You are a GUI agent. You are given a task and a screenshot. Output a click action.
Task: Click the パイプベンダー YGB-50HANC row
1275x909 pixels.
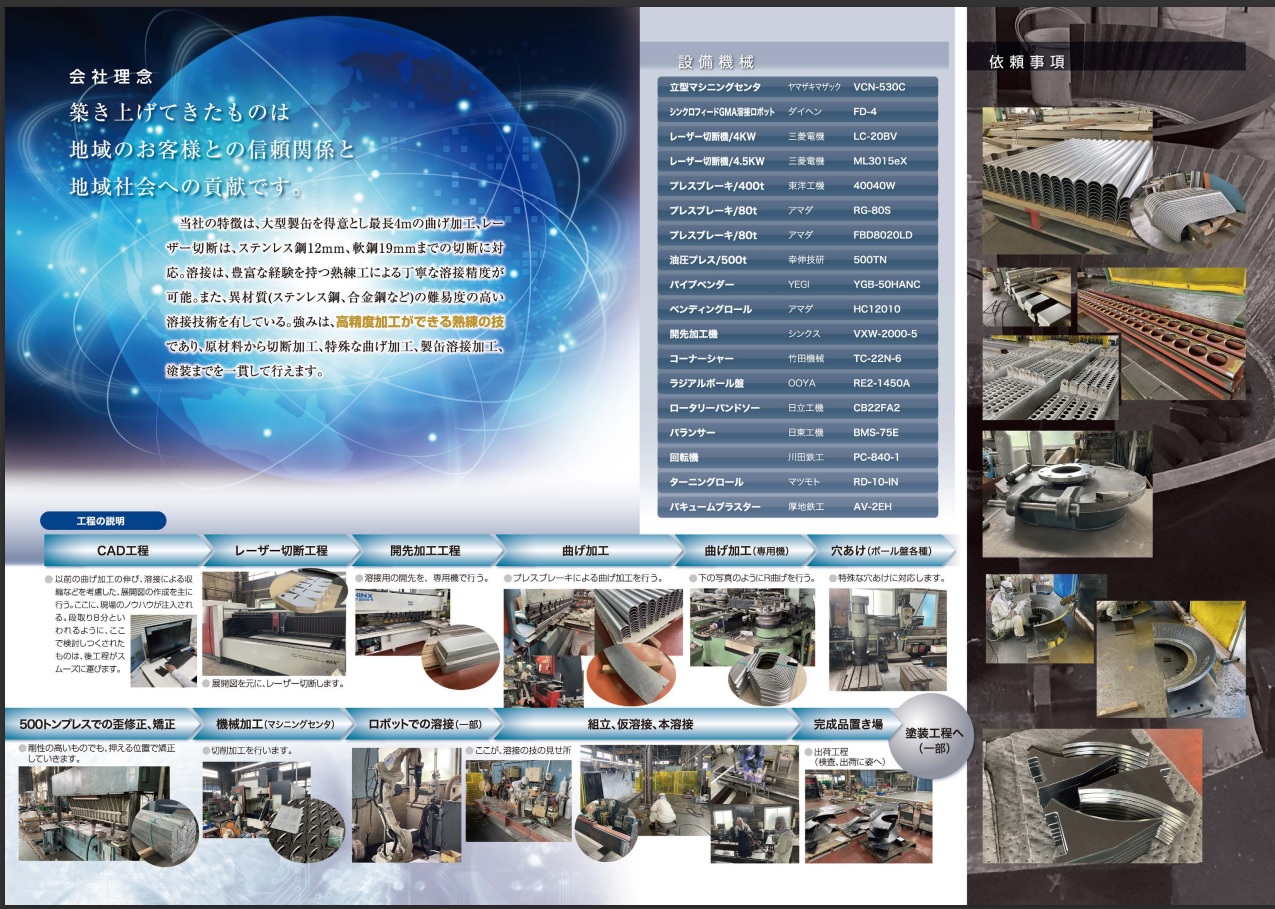797,284
